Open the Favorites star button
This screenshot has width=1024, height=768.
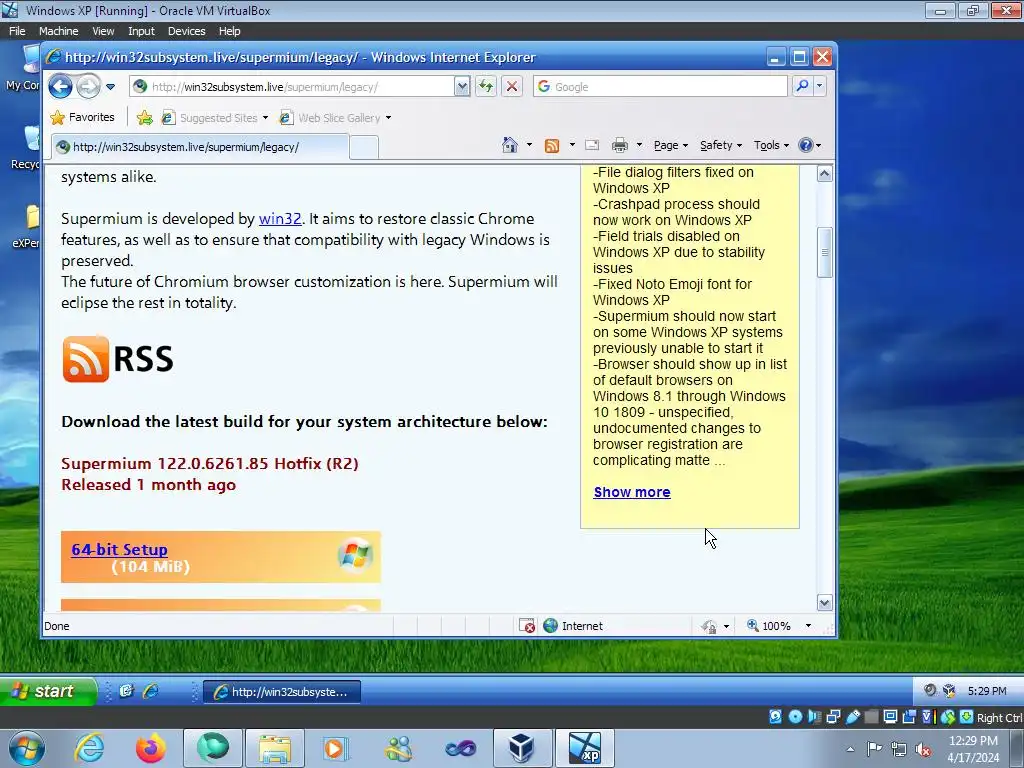point(83,118)
